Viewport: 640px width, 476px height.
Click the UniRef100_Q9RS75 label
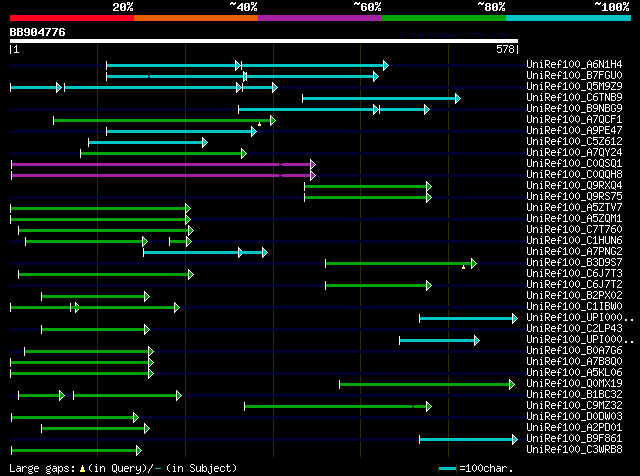pos(574,197)
